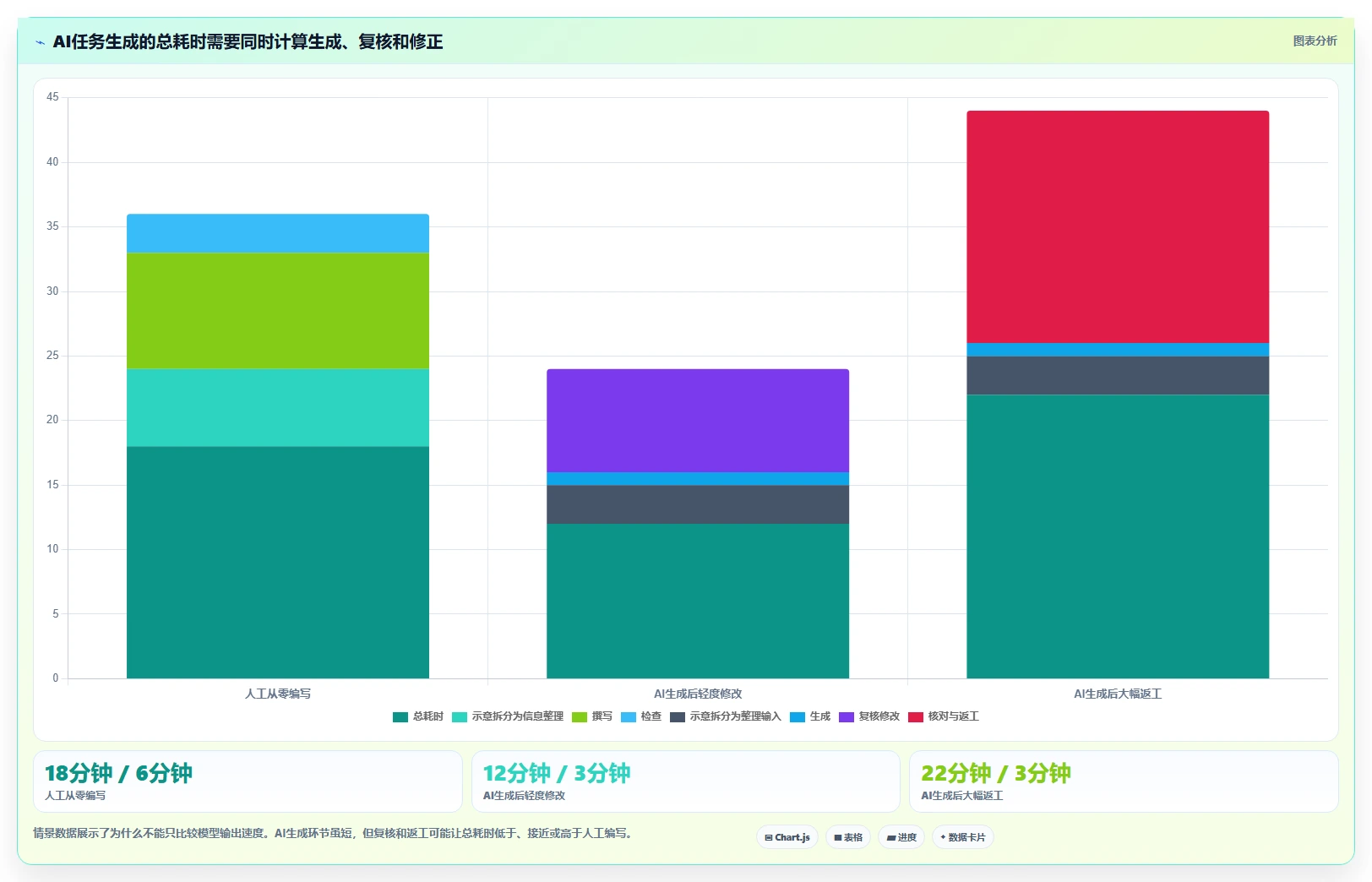Screen dimensions: 1372x882
Task: Click the green 撰写 bar segment
Action: (278, 311)
